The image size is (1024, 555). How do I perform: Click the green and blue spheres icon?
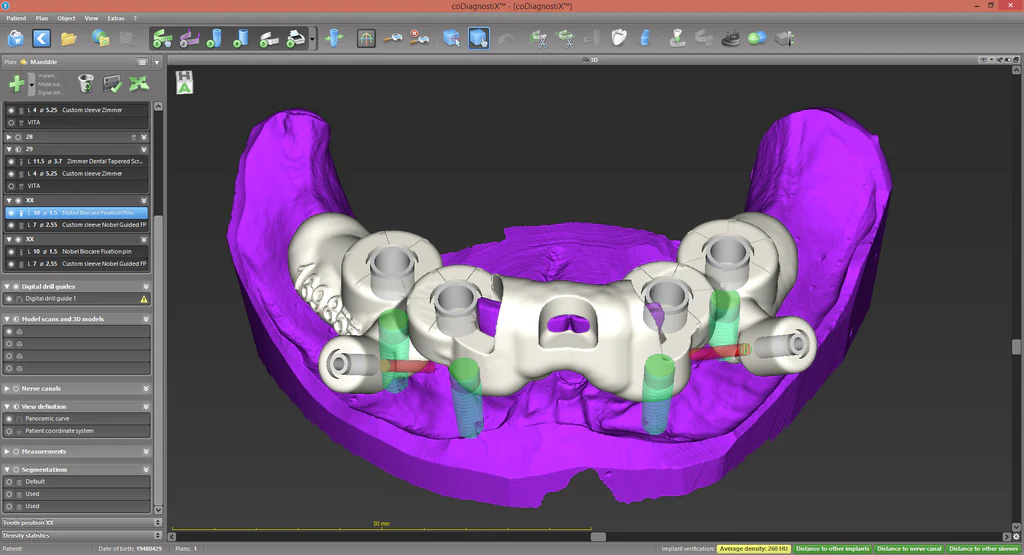pyautogui.click(x=757, y=39)
